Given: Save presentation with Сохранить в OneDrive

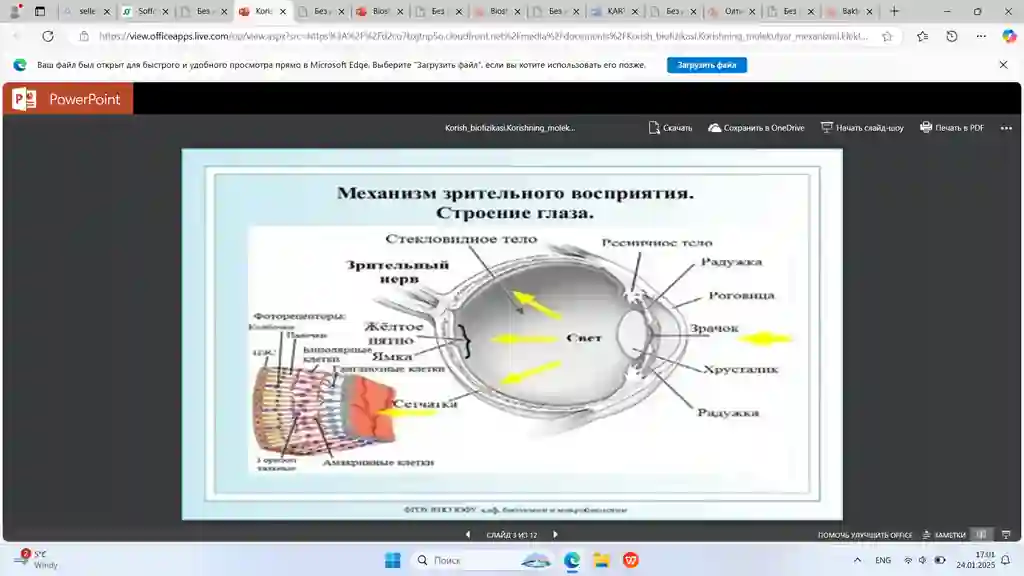Looking at the screenshot, I should point(756,128).
